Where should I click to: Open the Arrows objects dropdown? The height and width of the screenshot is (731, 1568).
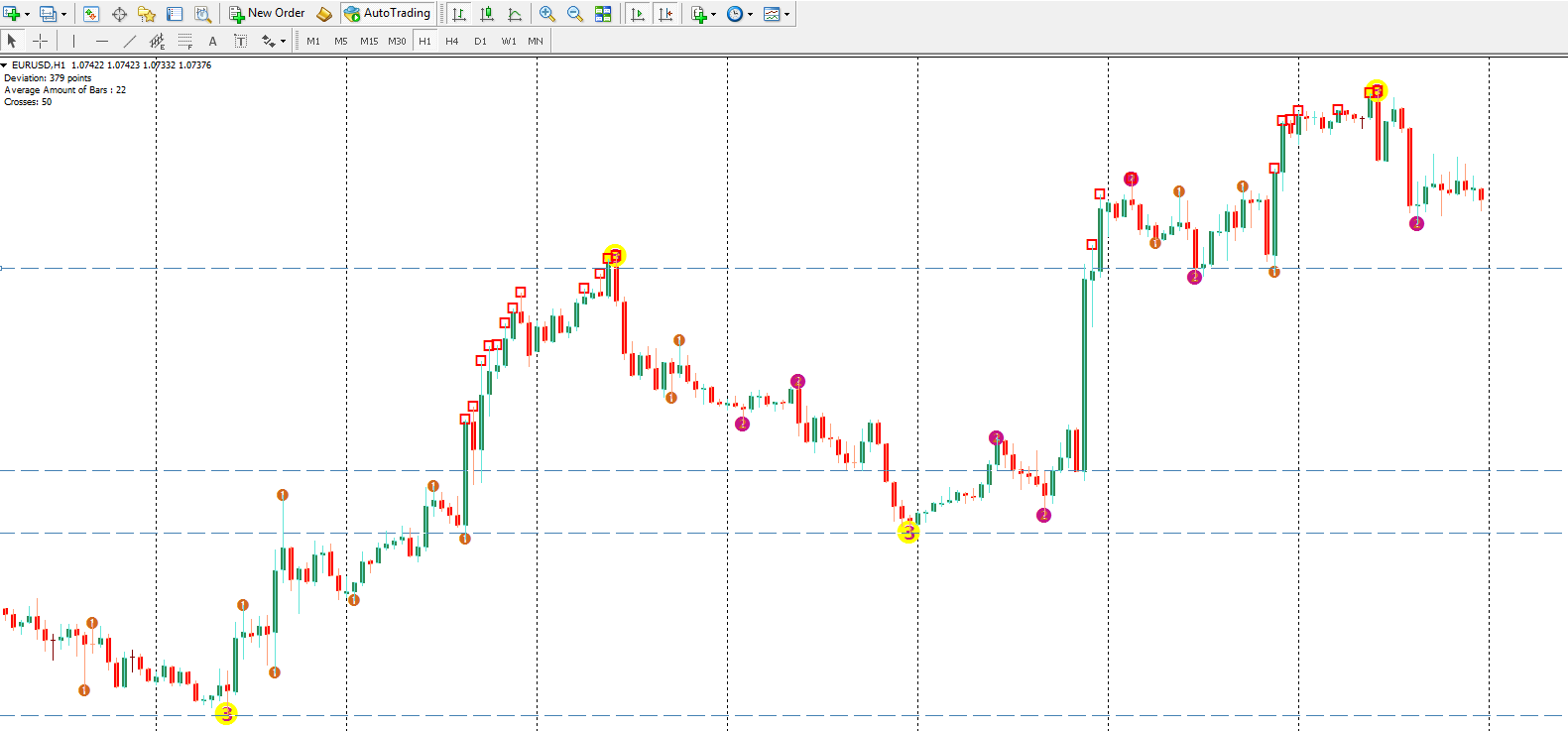(284, 41)
